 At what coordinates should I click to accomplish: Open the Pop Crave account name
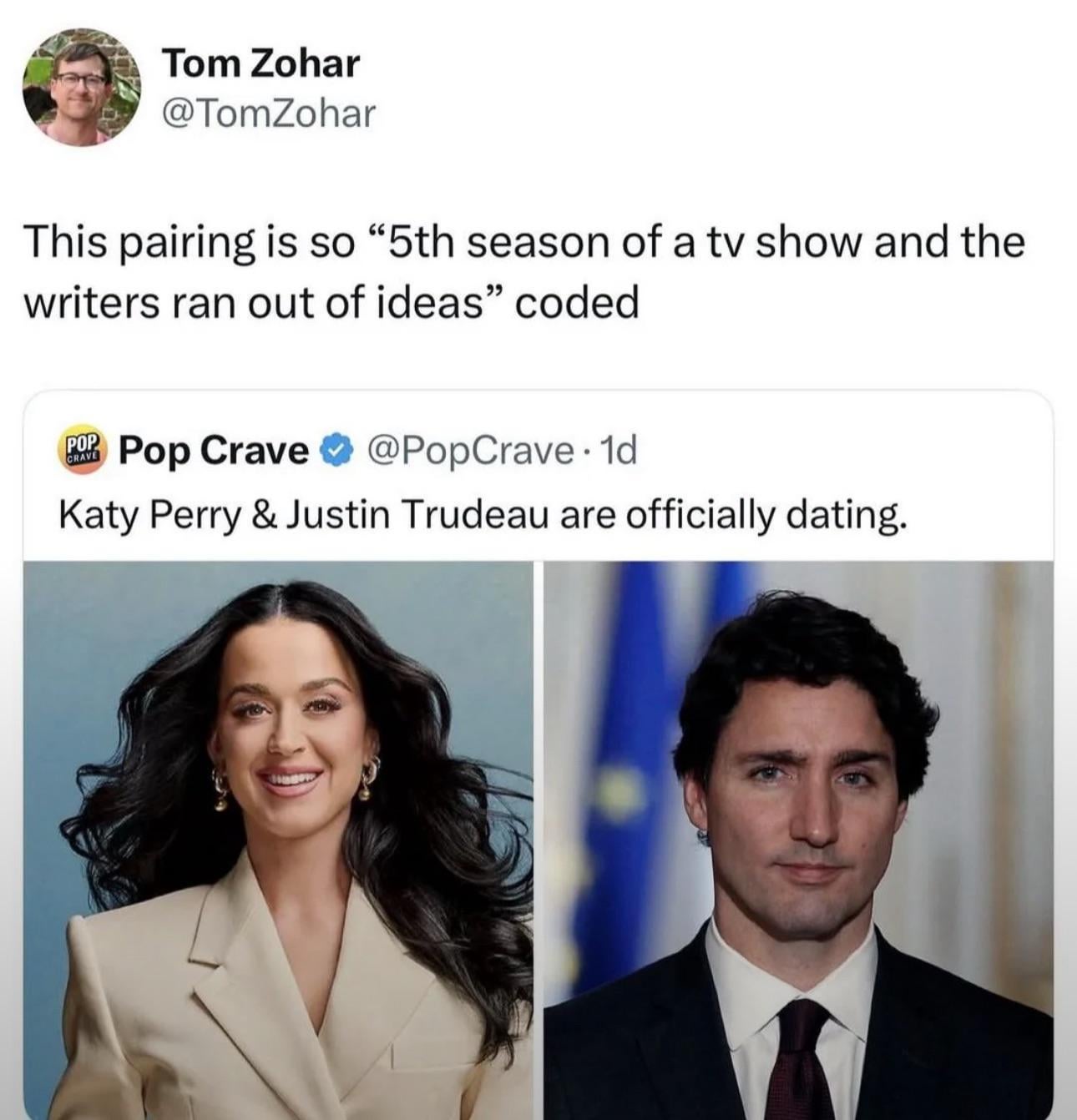click(214, 451)
